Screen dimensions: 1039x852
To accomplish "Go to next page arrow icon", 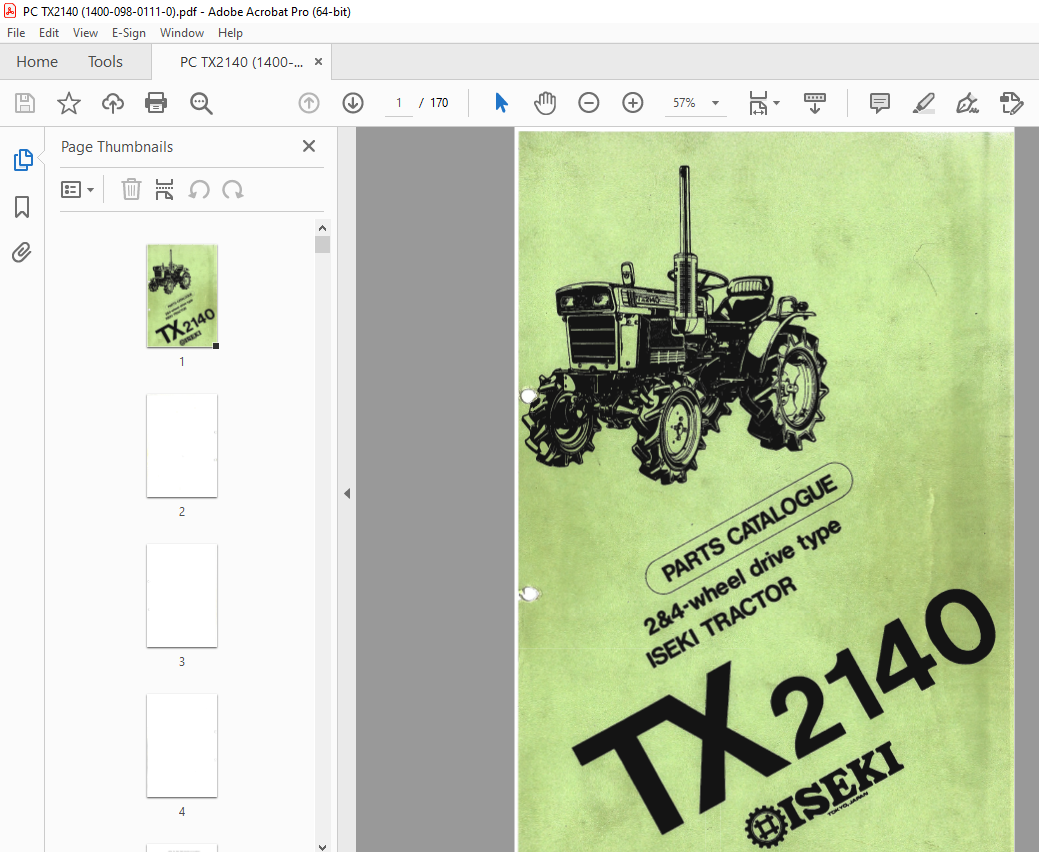I will pyautogui.click(x=353, y=103).
